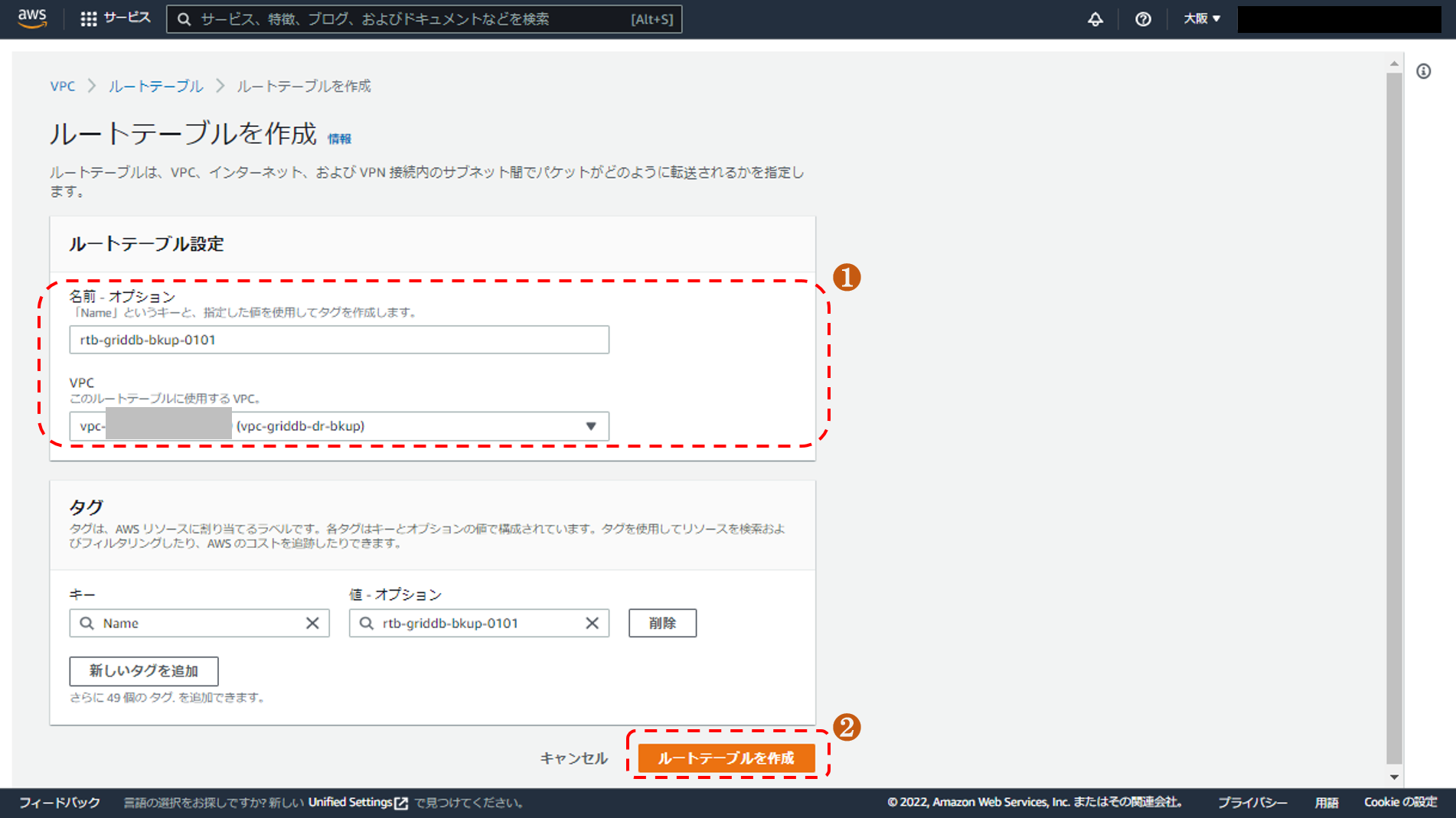Expand the 大阪 region dropdown
The height and width of the screenshot is (818, 1456).
[1201, 18]
